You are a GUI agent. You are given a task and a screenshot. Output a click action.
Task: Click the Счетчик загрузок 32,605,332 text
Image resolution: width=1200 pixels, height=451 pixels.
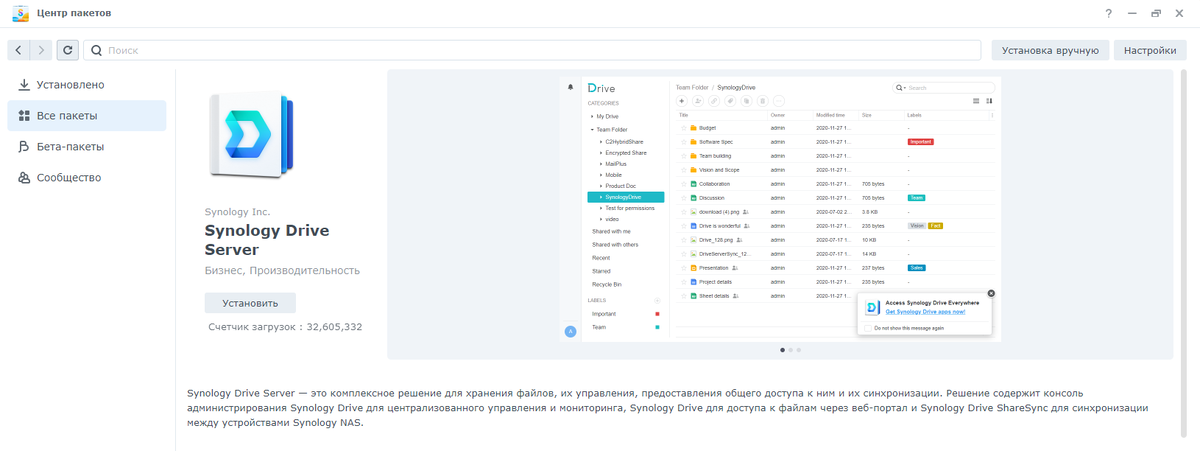(x=285, y=327)
